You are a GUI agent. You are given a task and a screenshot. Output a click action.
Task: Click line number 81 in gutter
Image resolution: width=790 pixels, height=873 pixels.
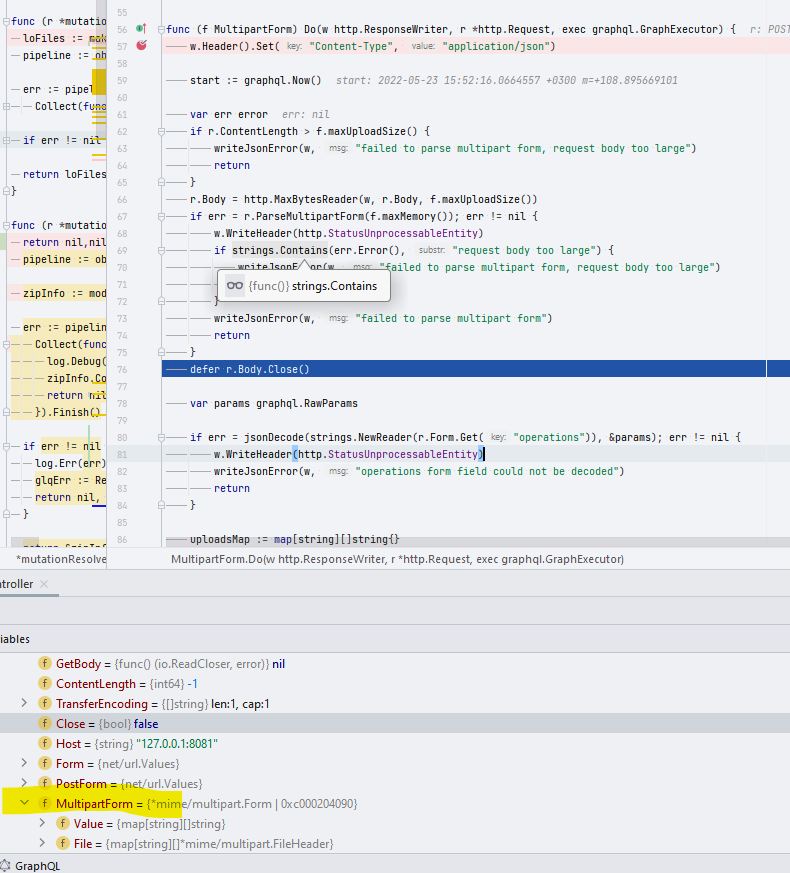(x=122, y=454)
